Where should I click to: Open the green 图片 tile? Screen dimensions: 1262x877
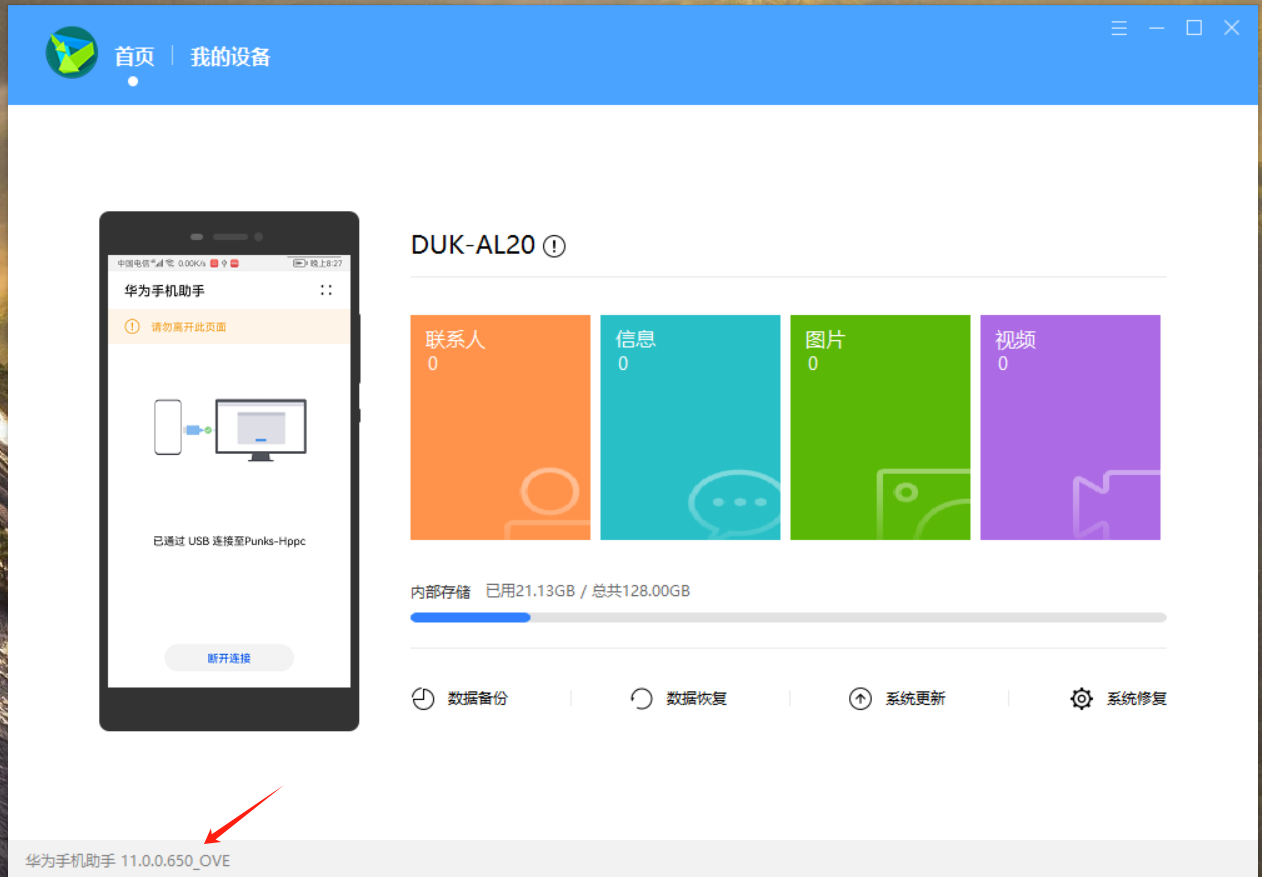(880, 427)
